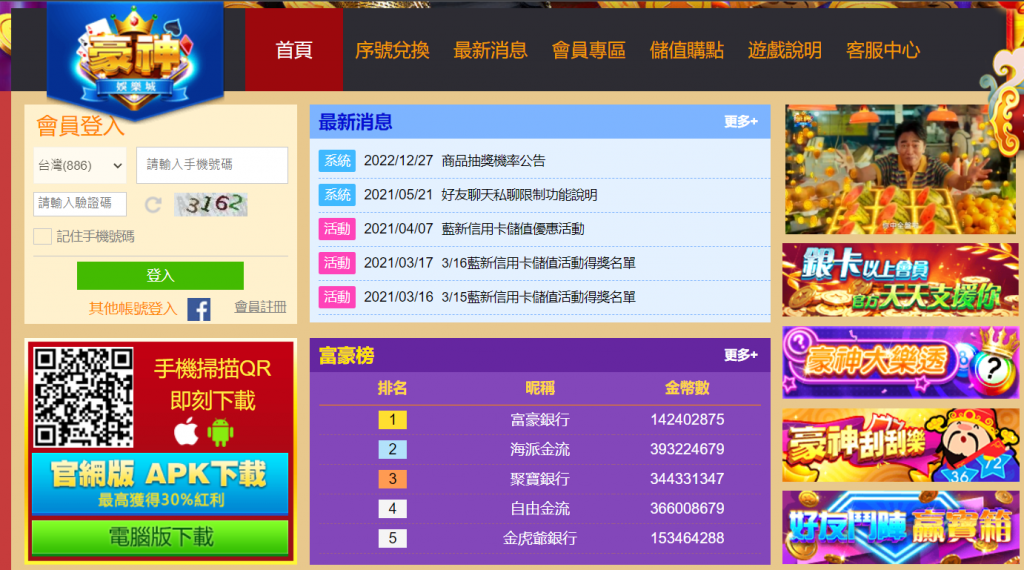Select 海派金流 in ranking list

point(539,449)
